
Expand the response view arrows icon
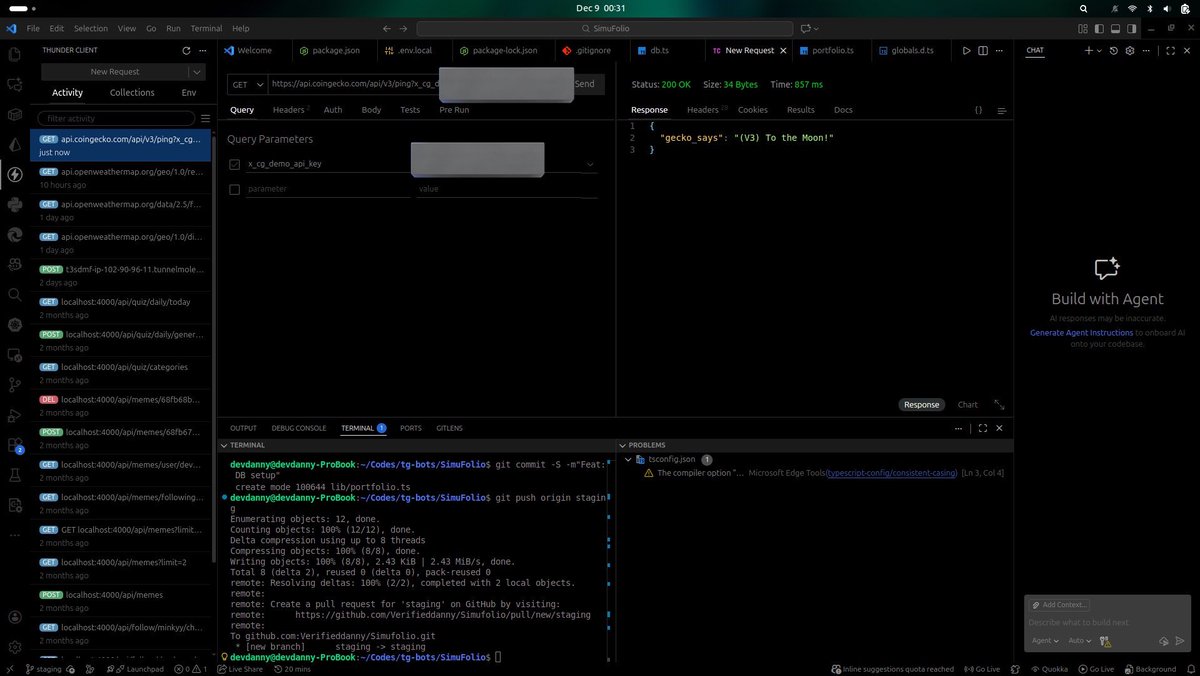click(x=999, y=405)
